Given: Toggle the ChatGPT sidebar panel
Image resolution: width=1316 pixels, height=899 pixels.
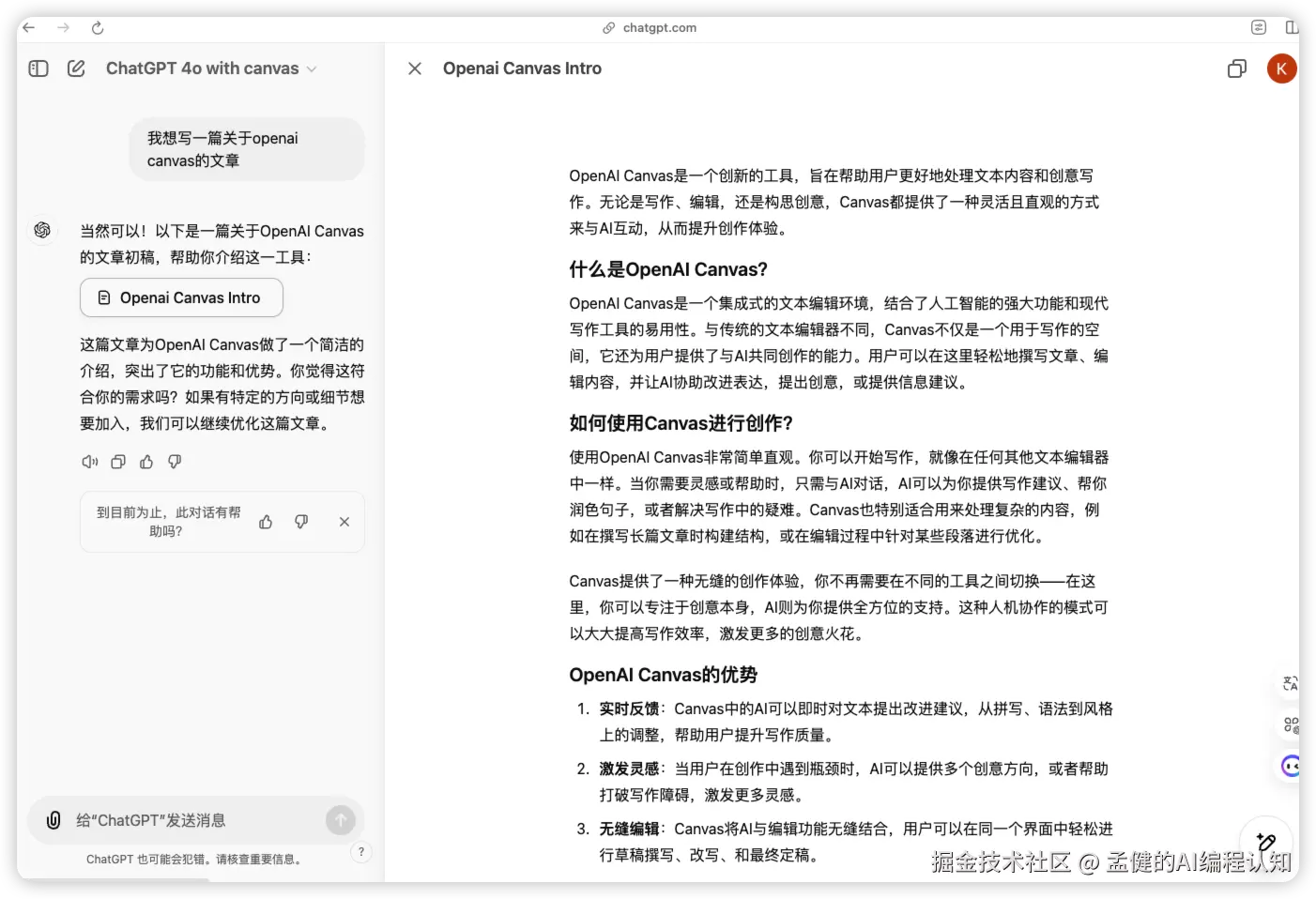Looking at the screenshot, I should point(38,69).
